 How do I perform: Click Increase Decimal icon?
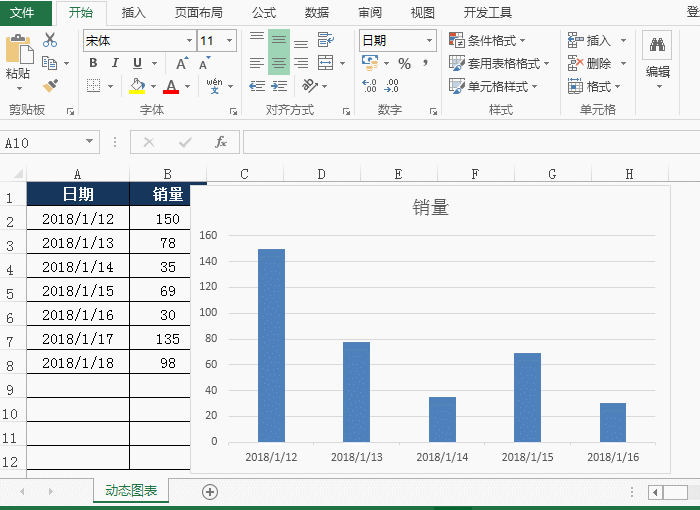(x=369, y=85)
